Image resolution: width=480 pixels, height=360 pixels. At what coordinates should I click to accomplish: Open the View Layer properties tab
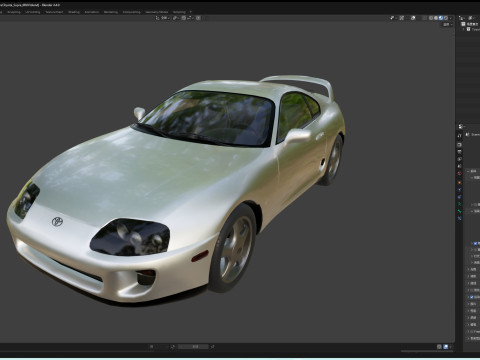tap(459, 159)
